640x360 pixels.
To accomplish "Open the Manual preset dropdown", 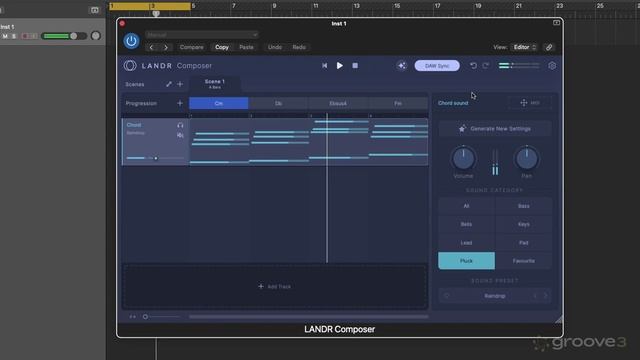I will click(x=202, y=35).
